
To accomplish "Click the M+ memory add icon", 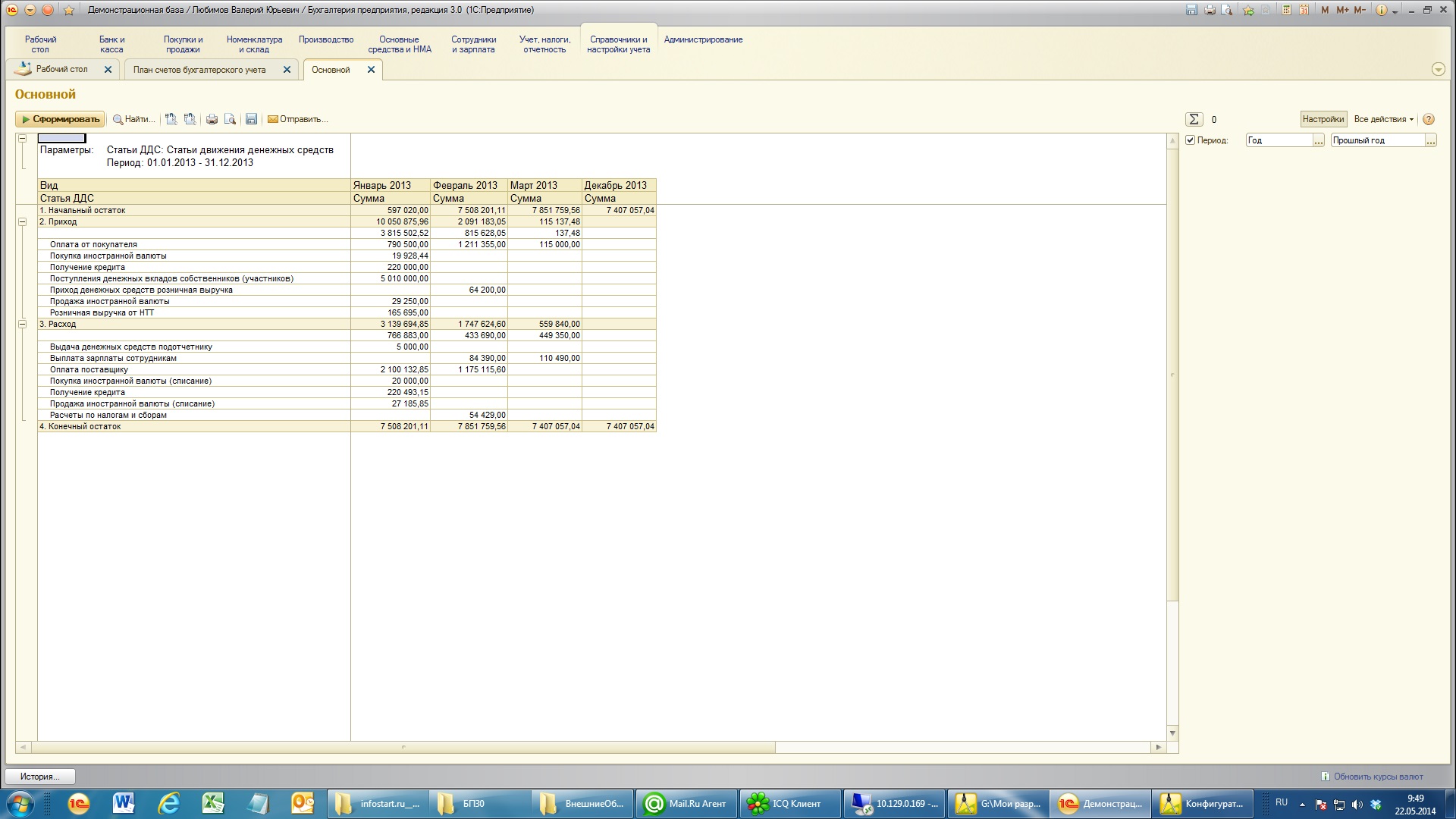I will click(x=1343, y=10).
